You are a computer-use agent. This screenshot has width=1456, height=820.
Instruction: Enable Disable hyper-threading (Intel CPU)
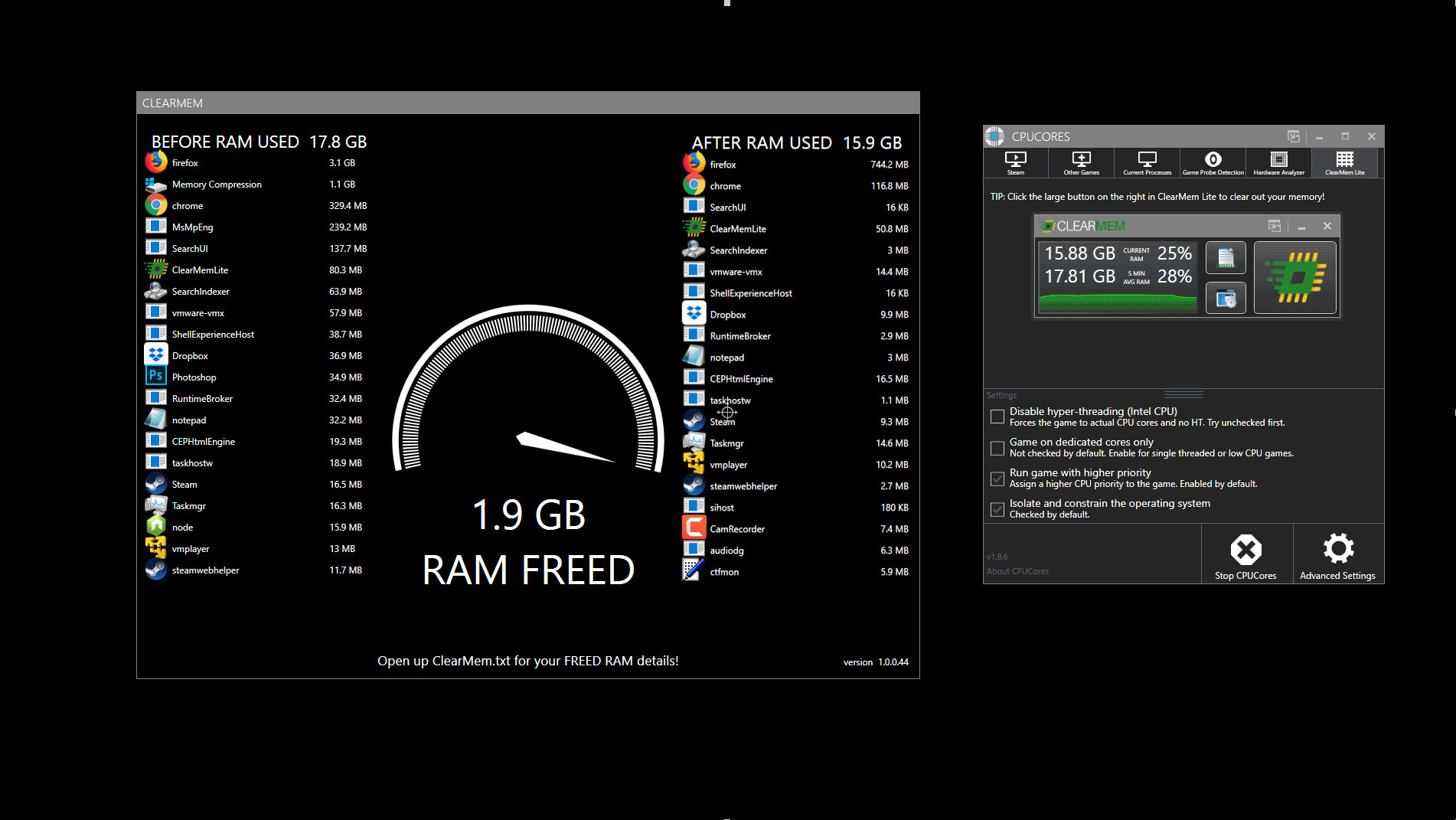997,416
